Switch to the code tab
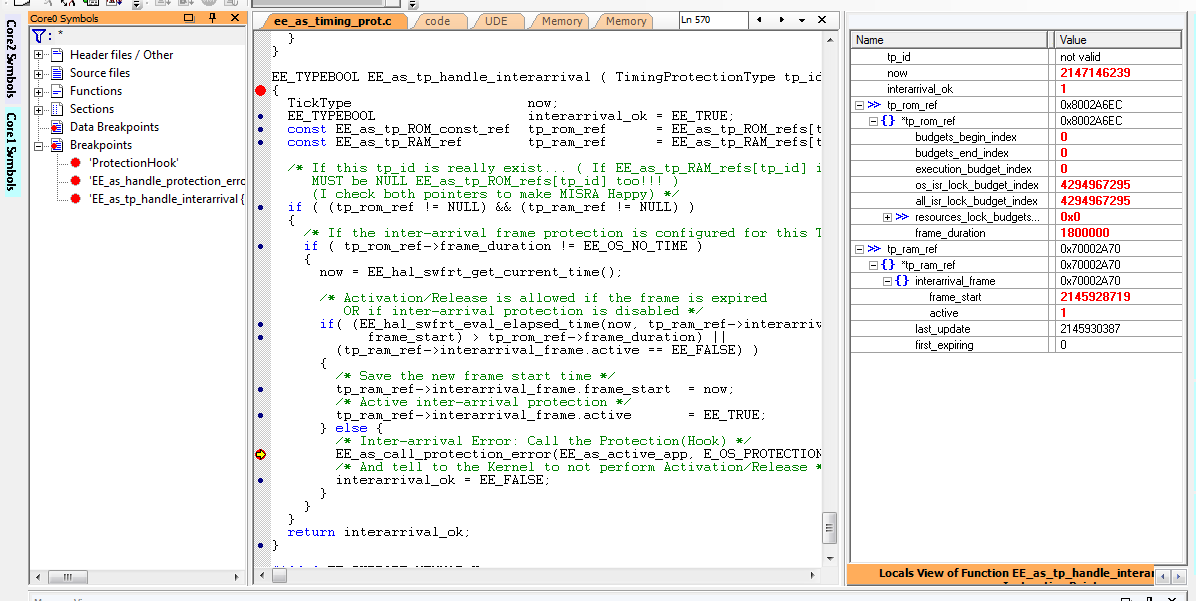 coord(438,21)
